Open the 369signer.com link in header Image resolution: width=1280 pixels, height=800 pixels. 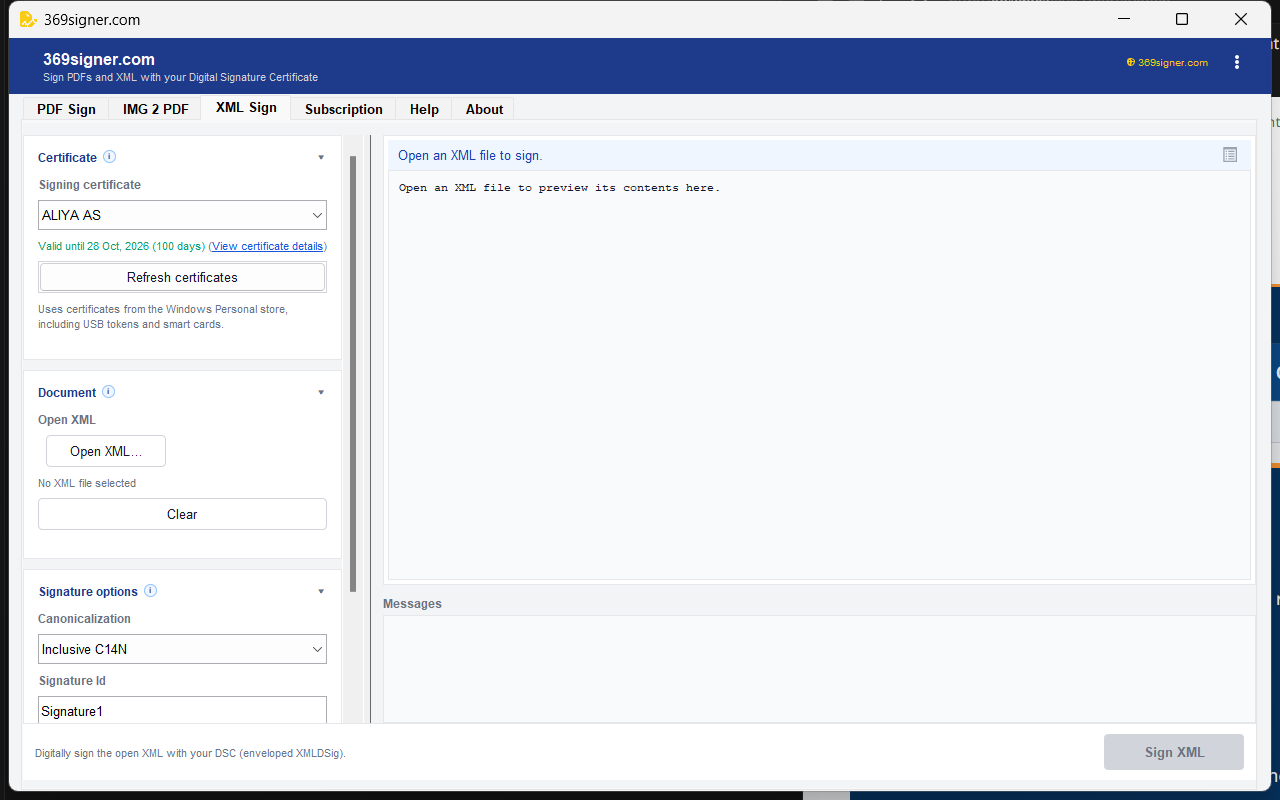pos(1167,62)
